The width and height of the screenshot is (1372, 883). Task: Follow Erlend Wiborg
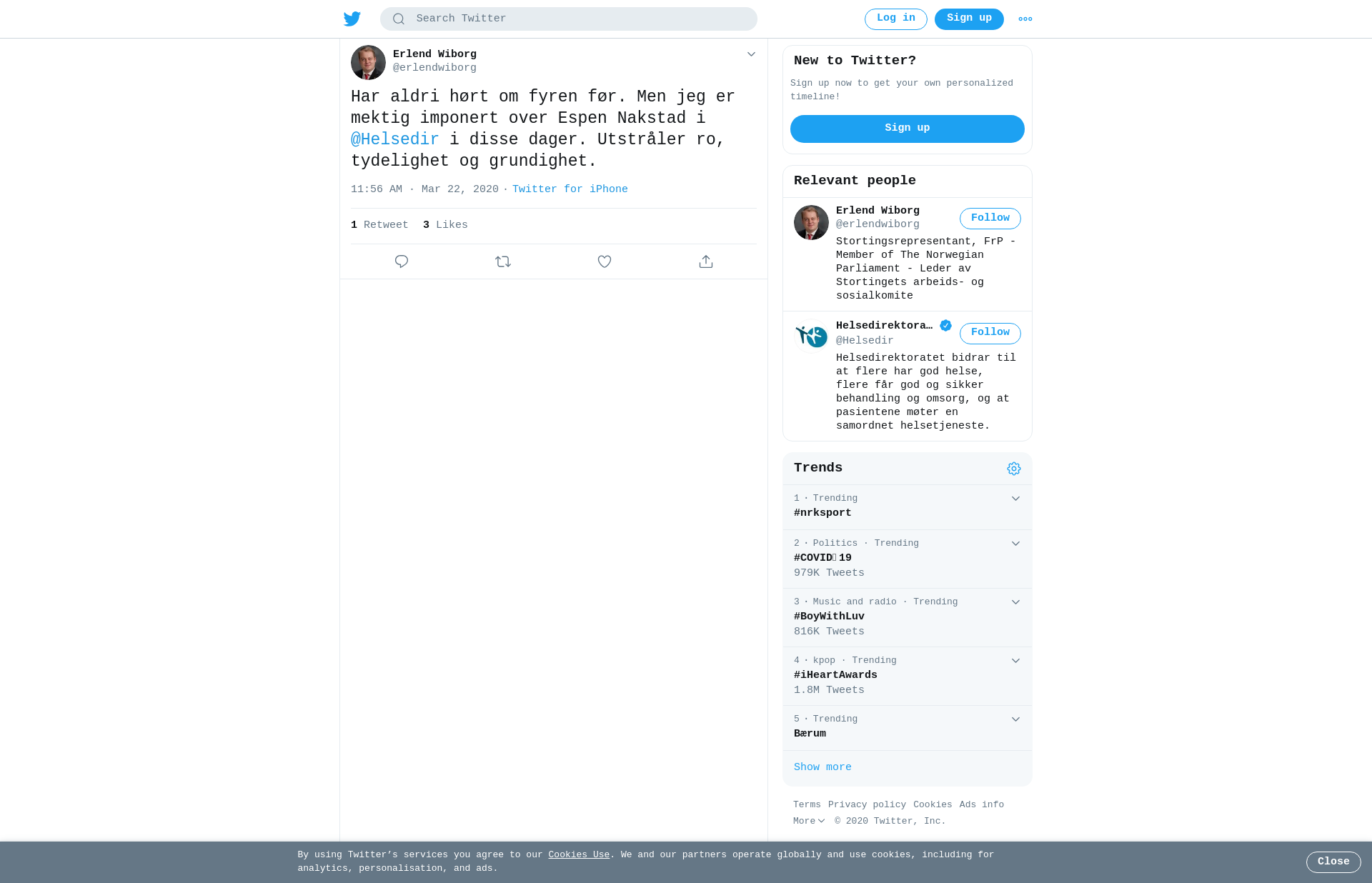[990, 219]
